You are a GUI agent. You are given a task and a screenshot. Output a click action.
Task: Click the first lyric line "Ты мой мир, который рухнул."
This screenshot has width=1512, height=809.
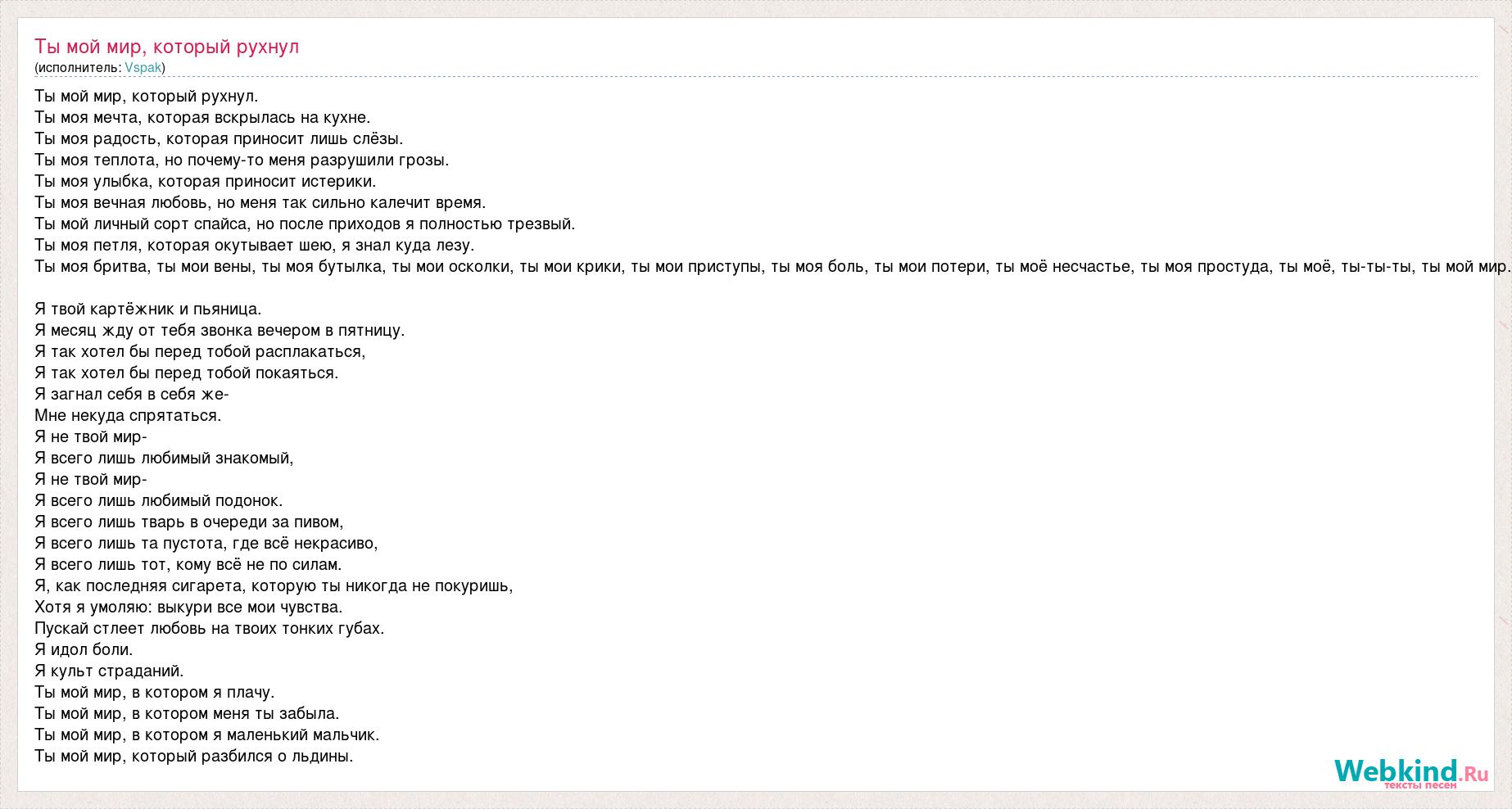coord(147,97)
